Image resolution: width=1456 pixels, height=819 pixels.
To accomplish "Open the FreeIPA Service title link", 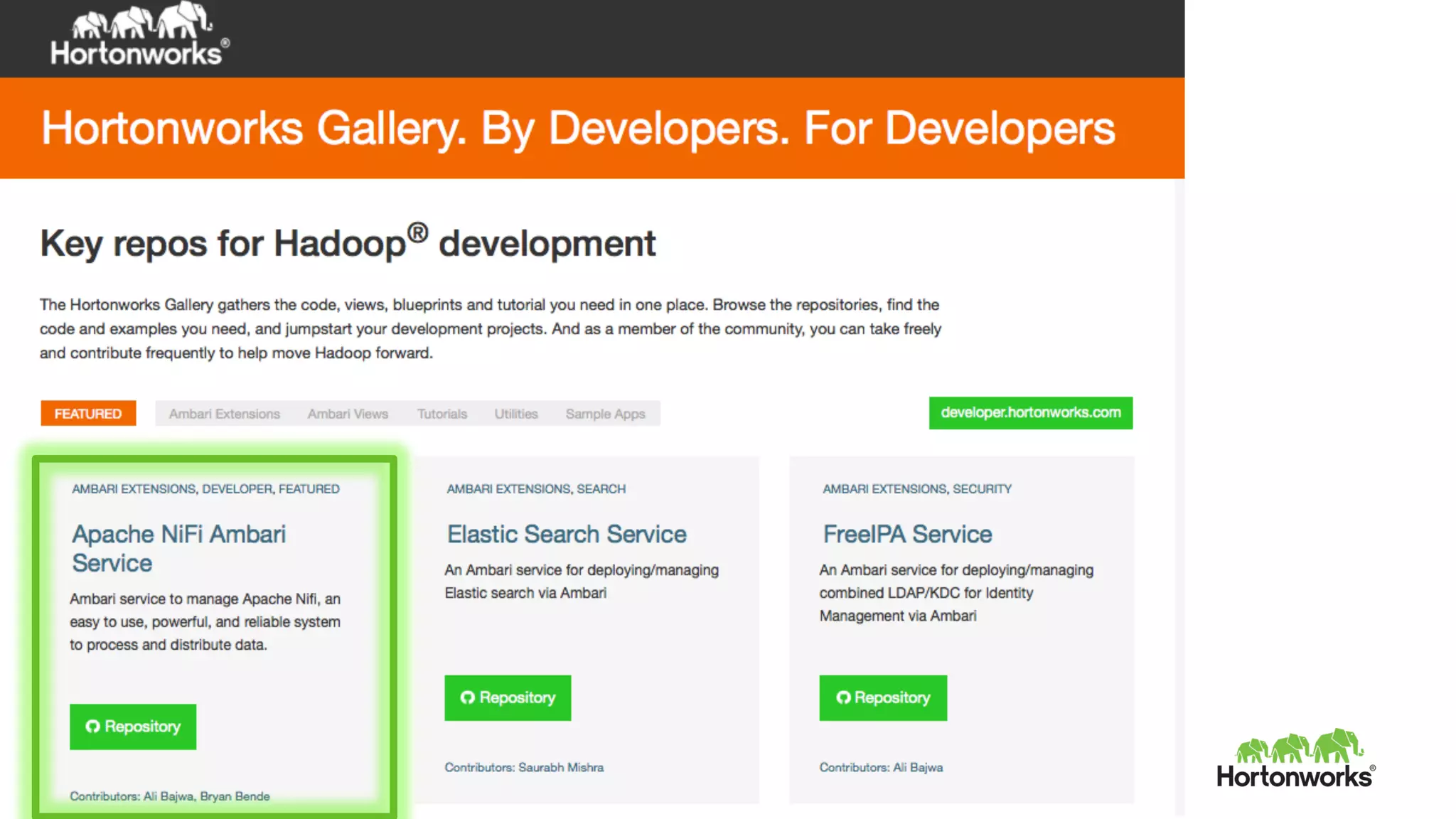I will tap(907, 534).
